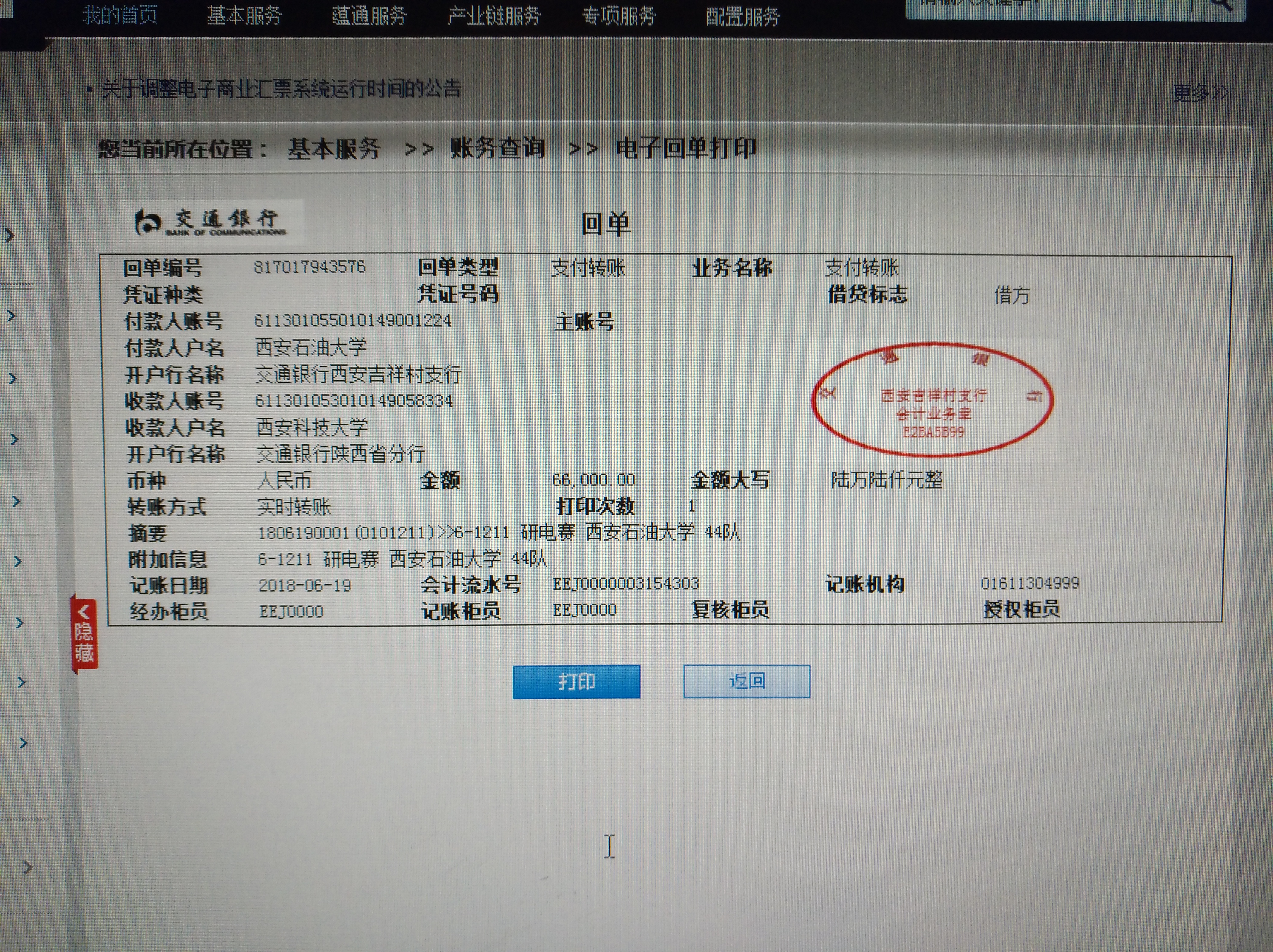
Task: Open the 配置服务 navigation menu
Action: coord(742,17)
